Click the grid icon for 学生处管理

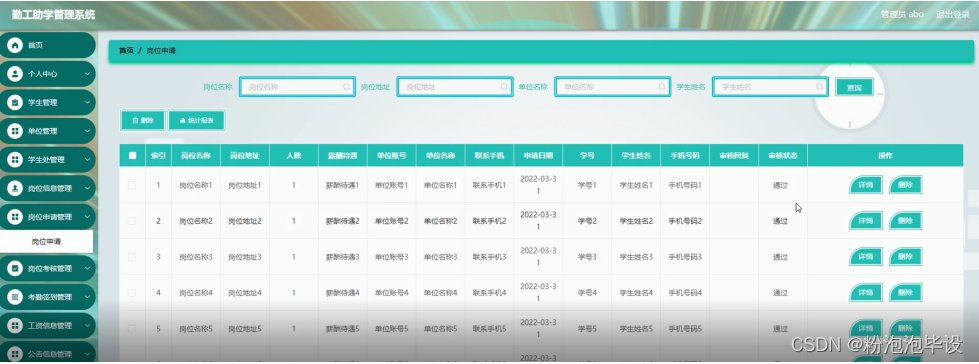(15, 160)
